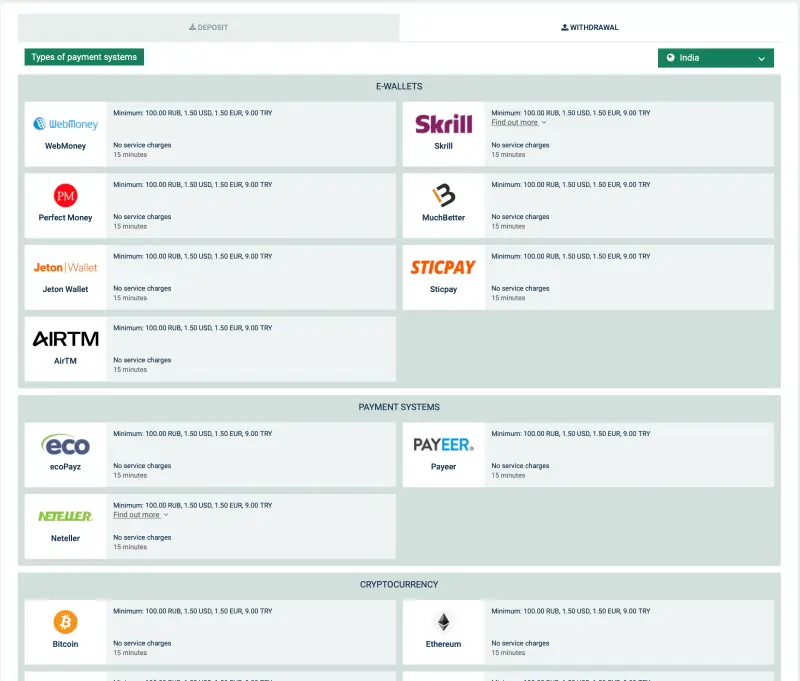Switch to the Deposit tab
Screen dimensions: 800x681
pos(209,27)
